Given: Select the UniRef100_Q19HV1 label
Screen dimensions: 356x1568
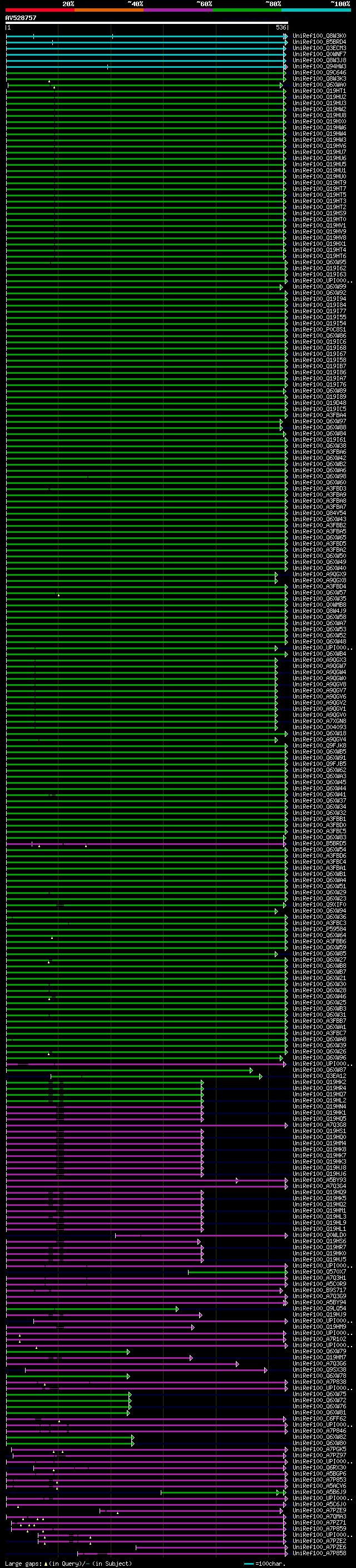Looking at the screenshot, I should [319, 226].
